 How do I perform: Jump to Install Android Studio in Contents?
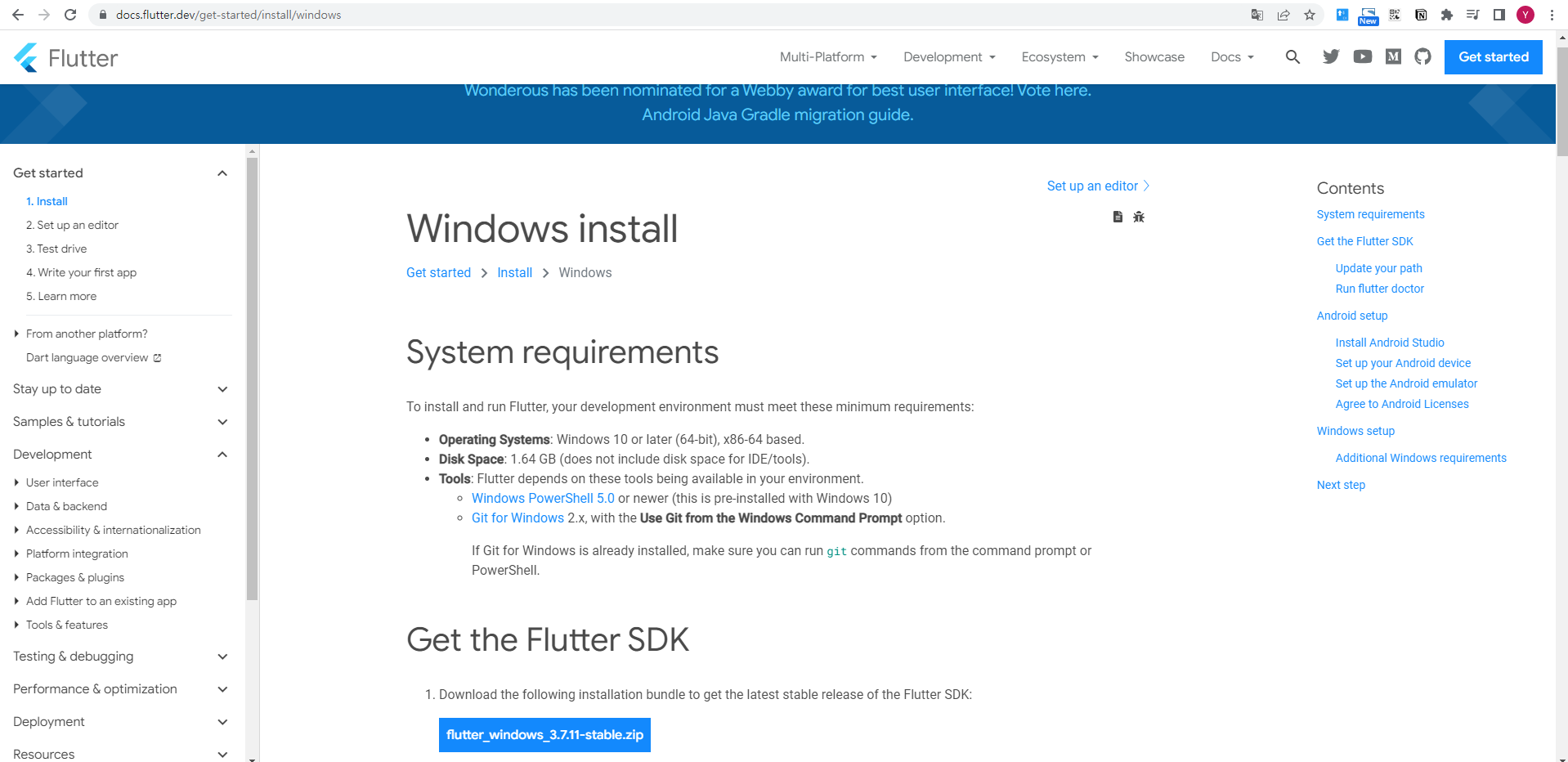[x=1389, y=343]
